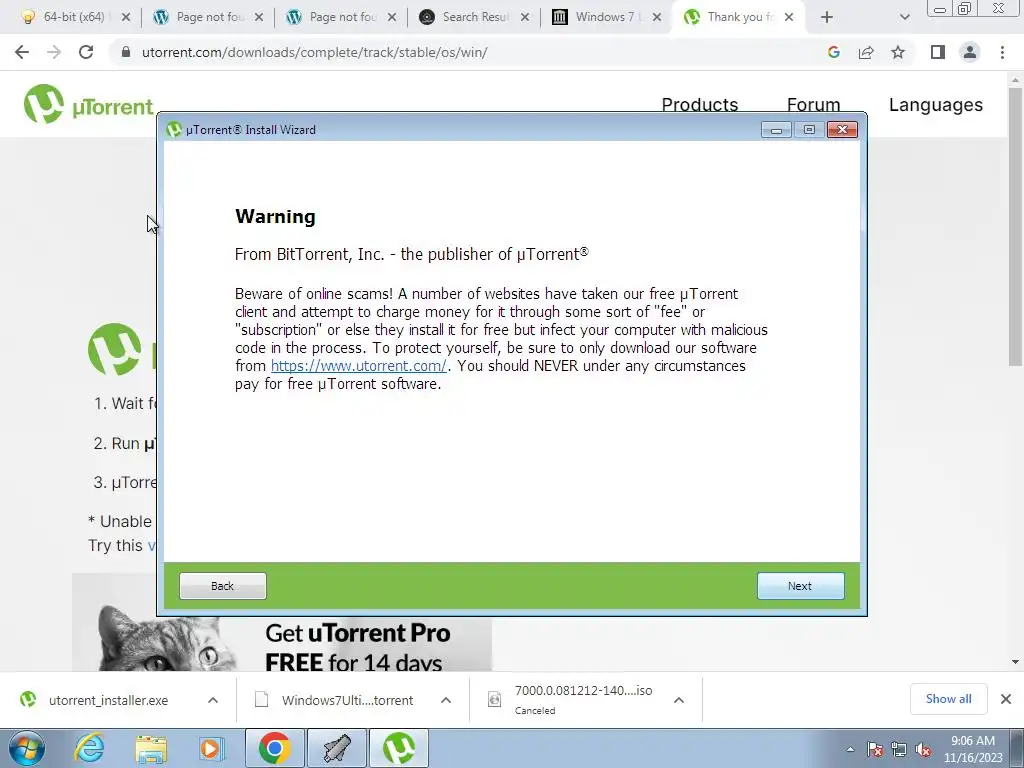Screen dimensions: 1024x768
Task: Click the Google icon in the address bar
Action: point(833,52)
